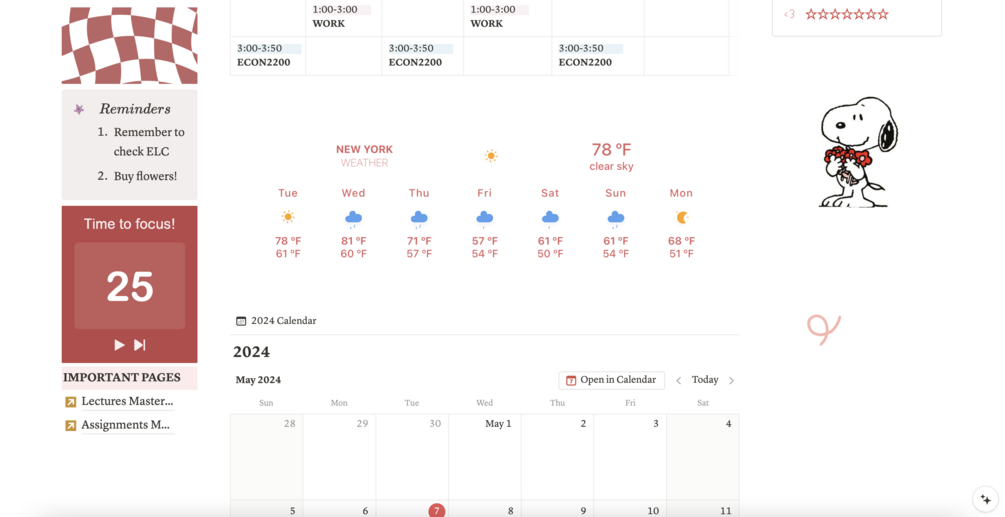Image resolution: width=1005 pixels, height=517 pixels.
Task: Select April 30 calendar cell
Action: [412, 457]
